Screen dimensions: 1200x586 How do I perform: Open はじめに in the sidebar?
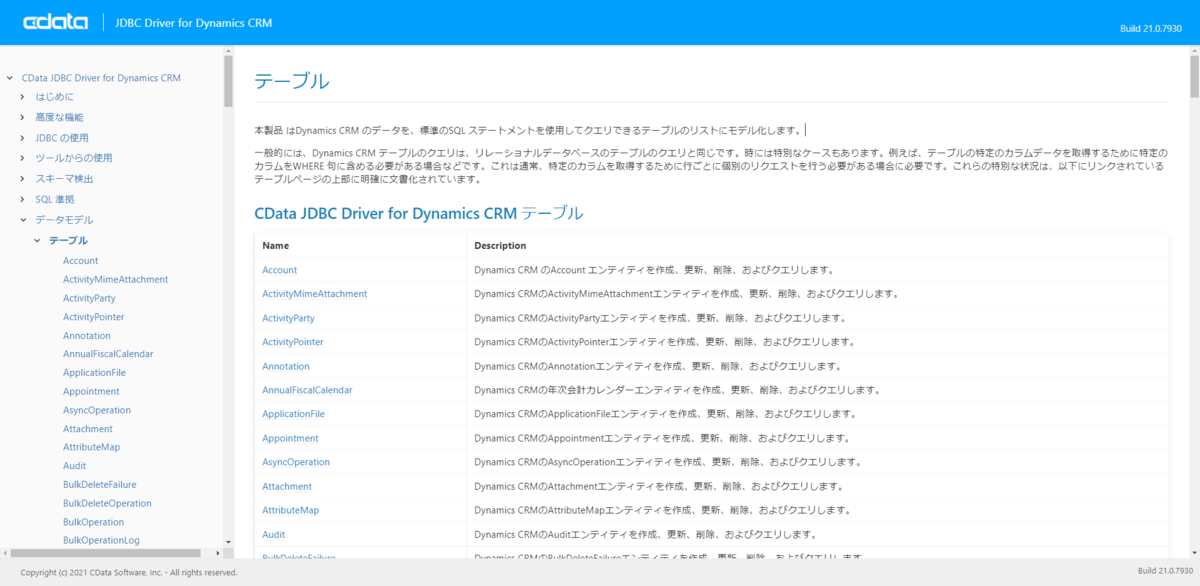click(x=54, y=97)
